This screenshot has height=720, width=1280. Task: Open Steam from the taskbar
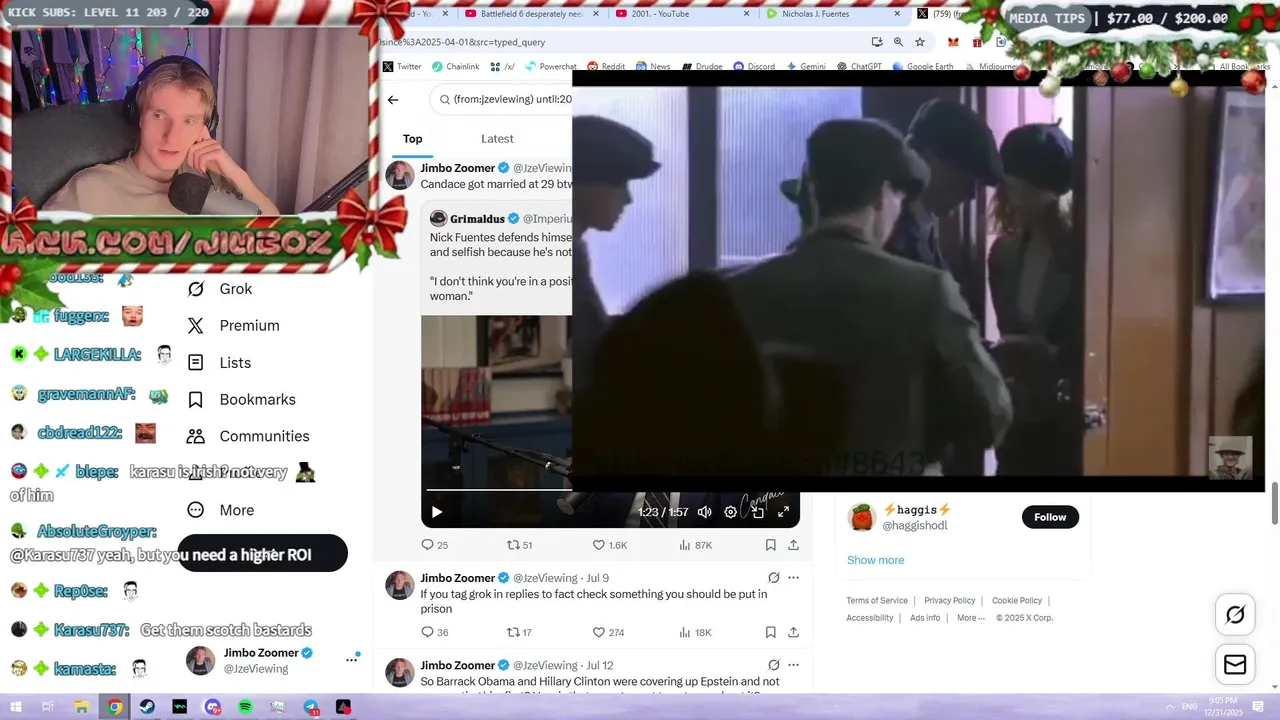(x=147, y=707)
